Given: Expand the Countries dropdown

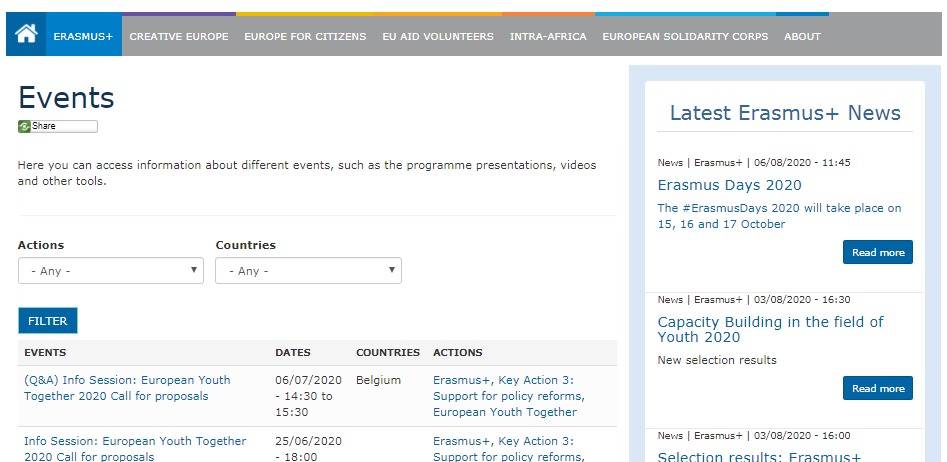Looking at the screenshot, I should [309, 271].
